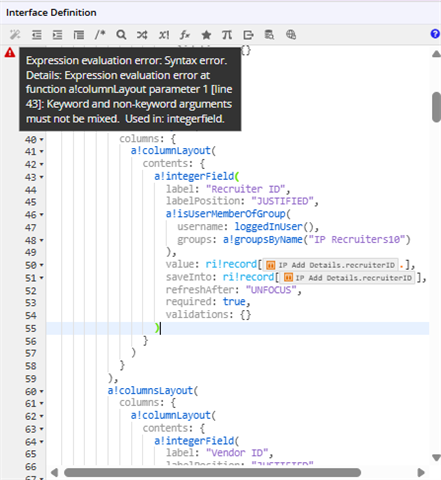Open search with the magnifier icon

[121, 35]
